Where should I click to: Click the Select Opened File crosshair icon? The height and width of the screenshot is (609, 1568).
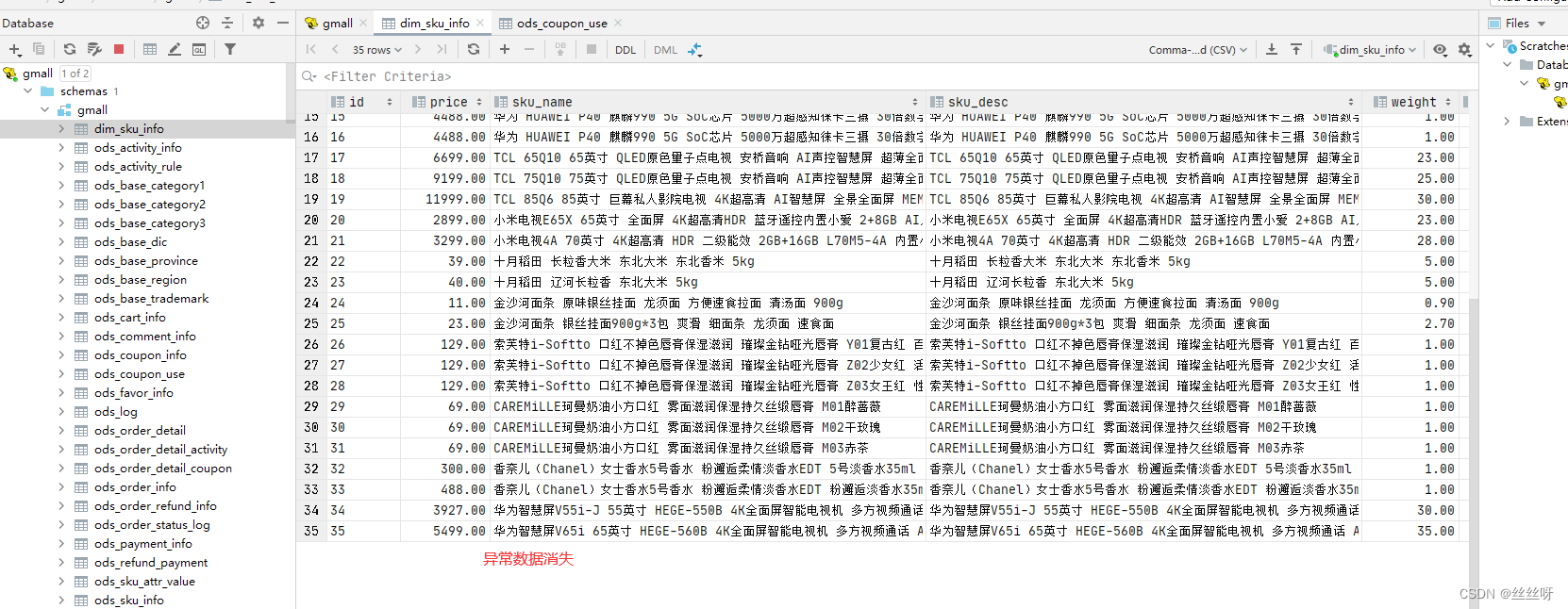tap(203, 23)
